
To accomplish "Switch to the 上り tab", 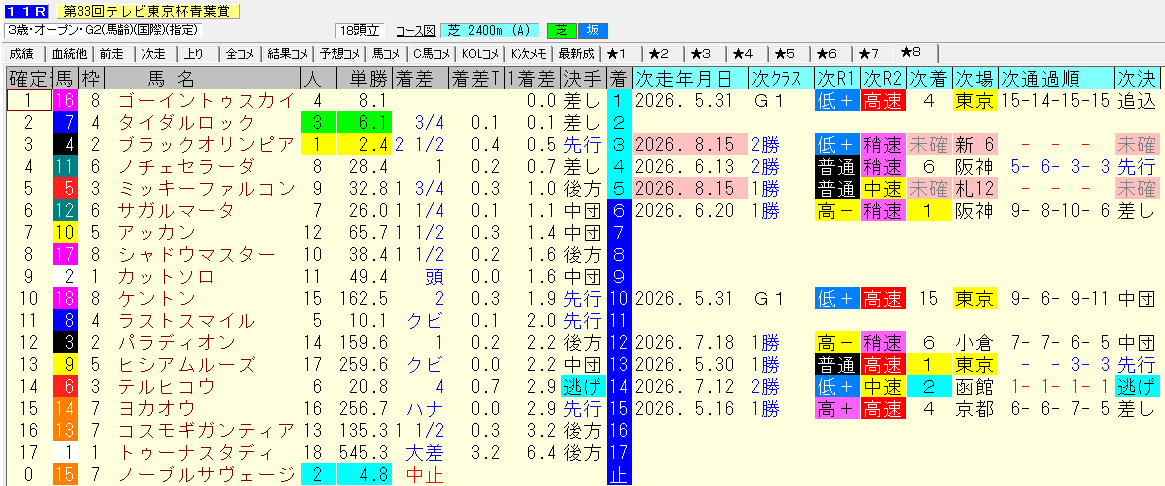I will pos(195,54).
